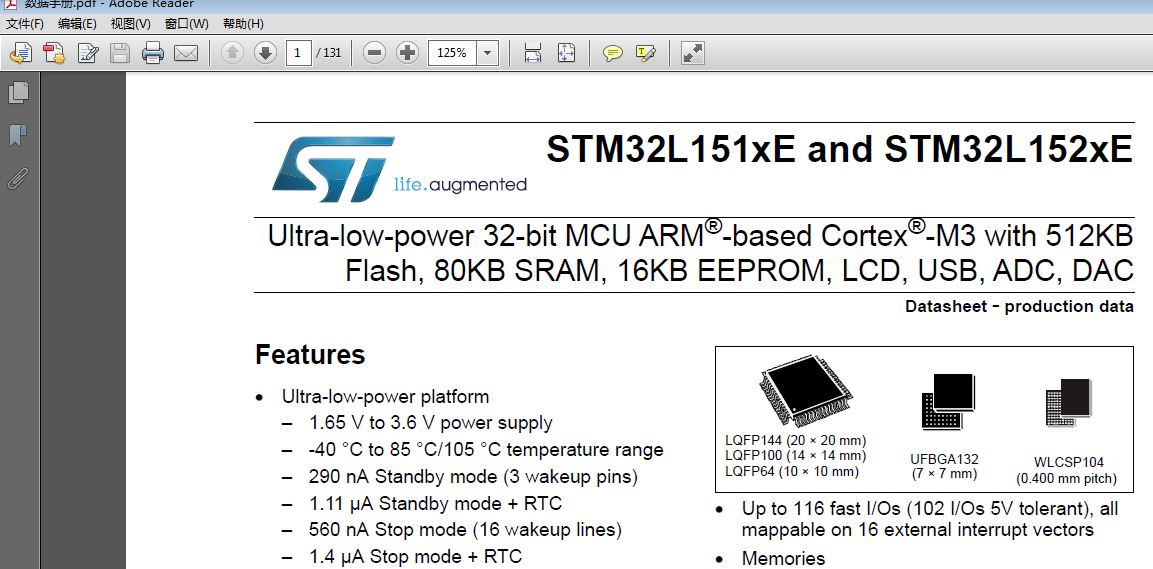The height and width of the screenshot is (569, 1153).
Task: Print the document using printer icon
Action: coord(153,53)
